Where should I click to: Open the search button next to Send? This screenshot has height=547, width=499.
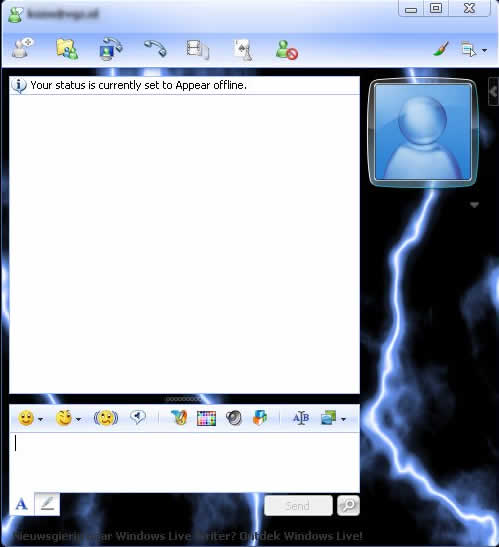tap(348, 505)
